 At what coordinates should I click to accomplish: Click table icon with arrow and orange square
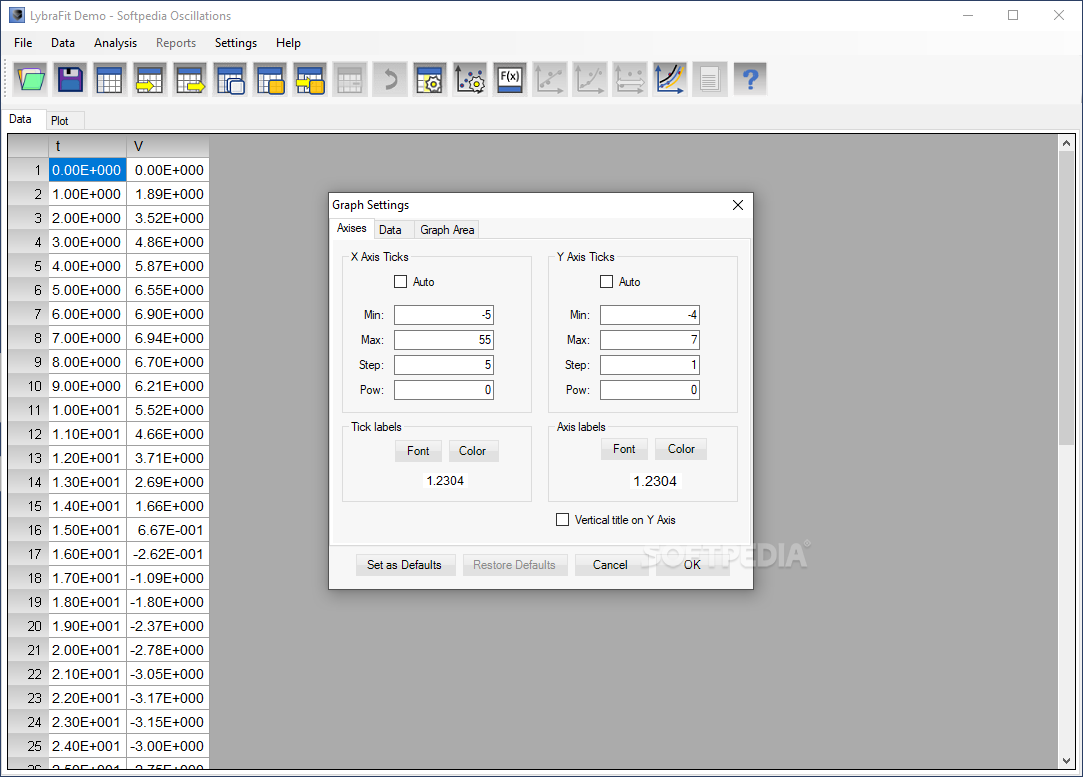[310, 79]
